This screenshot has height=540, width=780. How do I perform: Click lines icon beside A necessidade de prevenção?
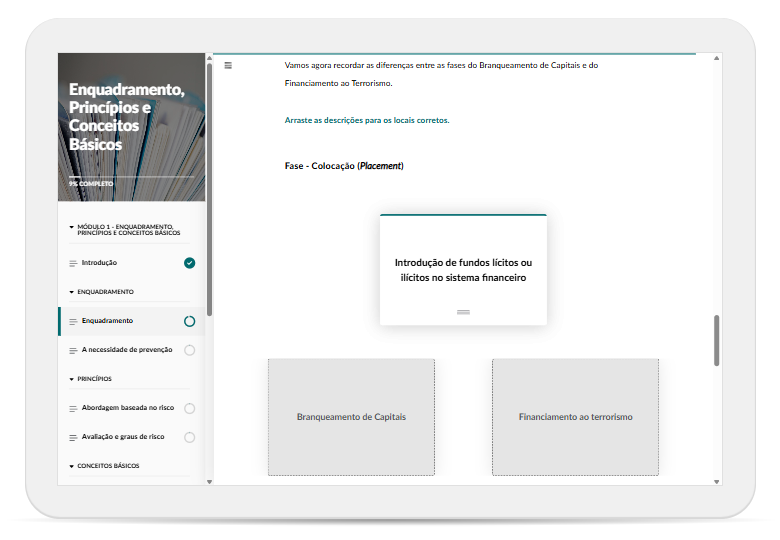click(73, 351)
